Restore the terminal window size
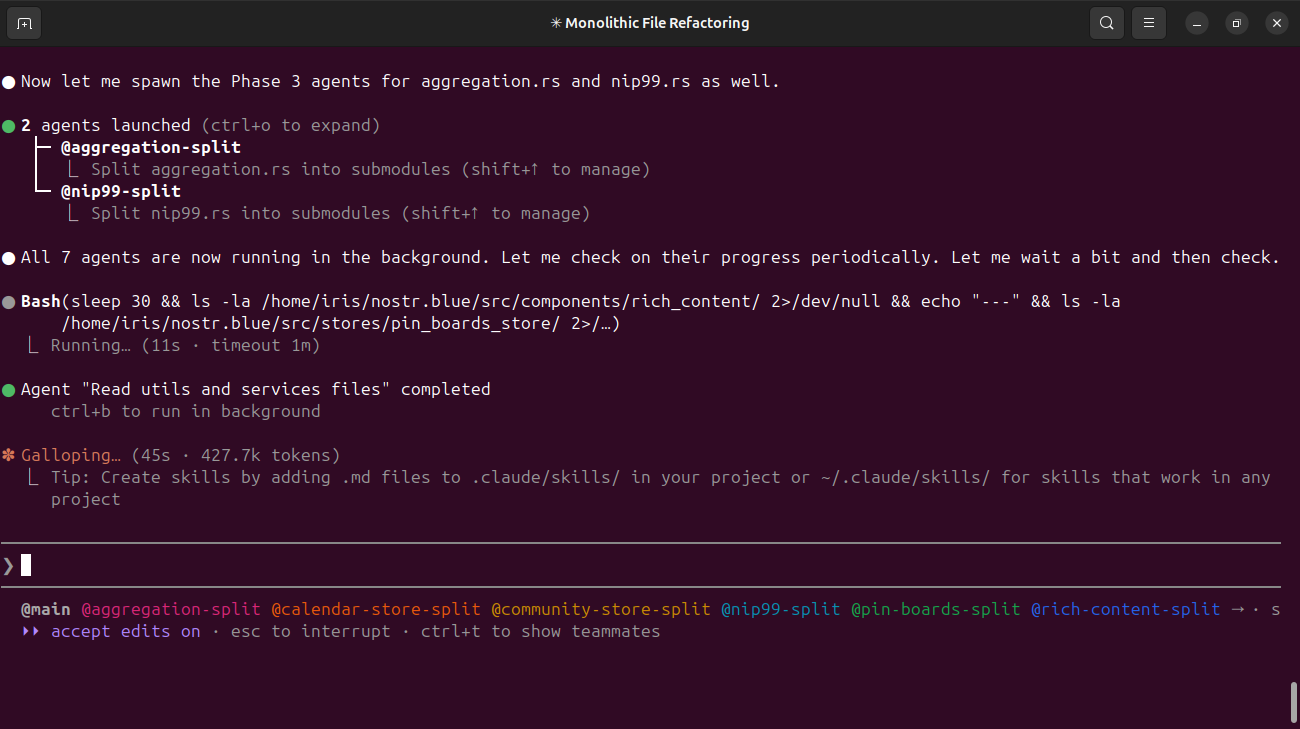This screenshot has height=729, width=1300. pyautogui.click(x=1237, y=23)
